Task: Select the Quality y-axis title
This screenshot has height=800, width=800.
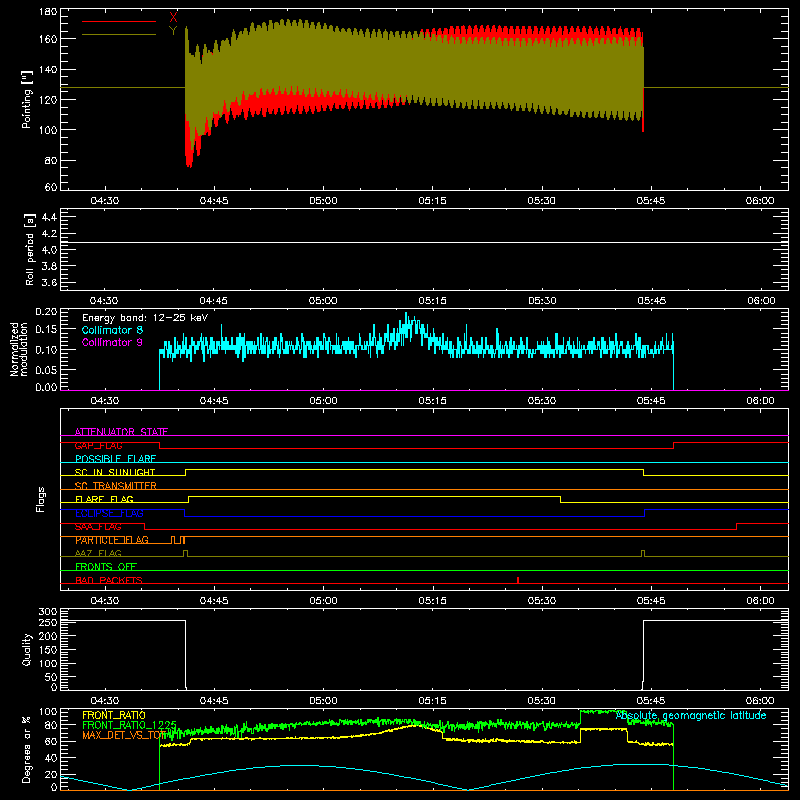Action: pos(27,649)
